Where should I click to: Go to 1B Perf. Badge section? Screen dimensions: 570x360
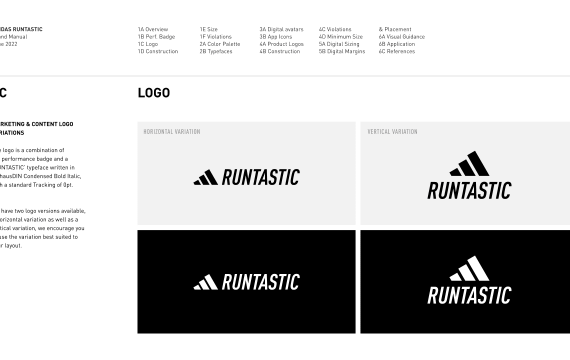pyautogui.click(x=156, y=37)
